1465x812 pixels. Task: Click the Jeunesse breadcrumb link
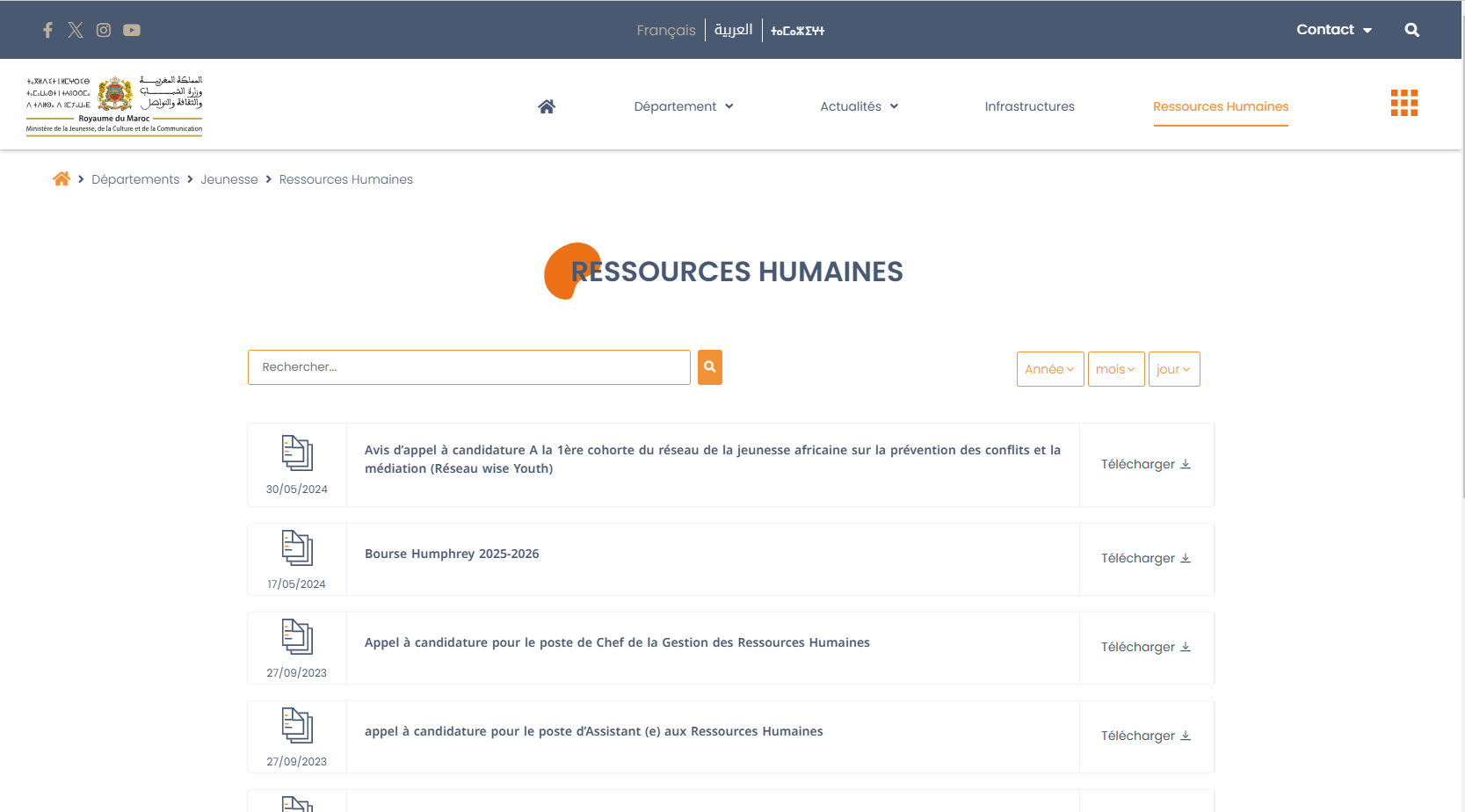(228, 179)
